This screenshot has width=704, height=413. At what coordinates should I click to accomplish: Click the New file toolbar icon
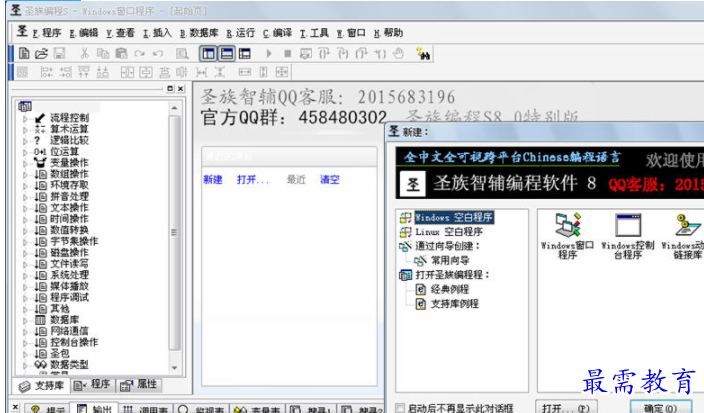24,54
